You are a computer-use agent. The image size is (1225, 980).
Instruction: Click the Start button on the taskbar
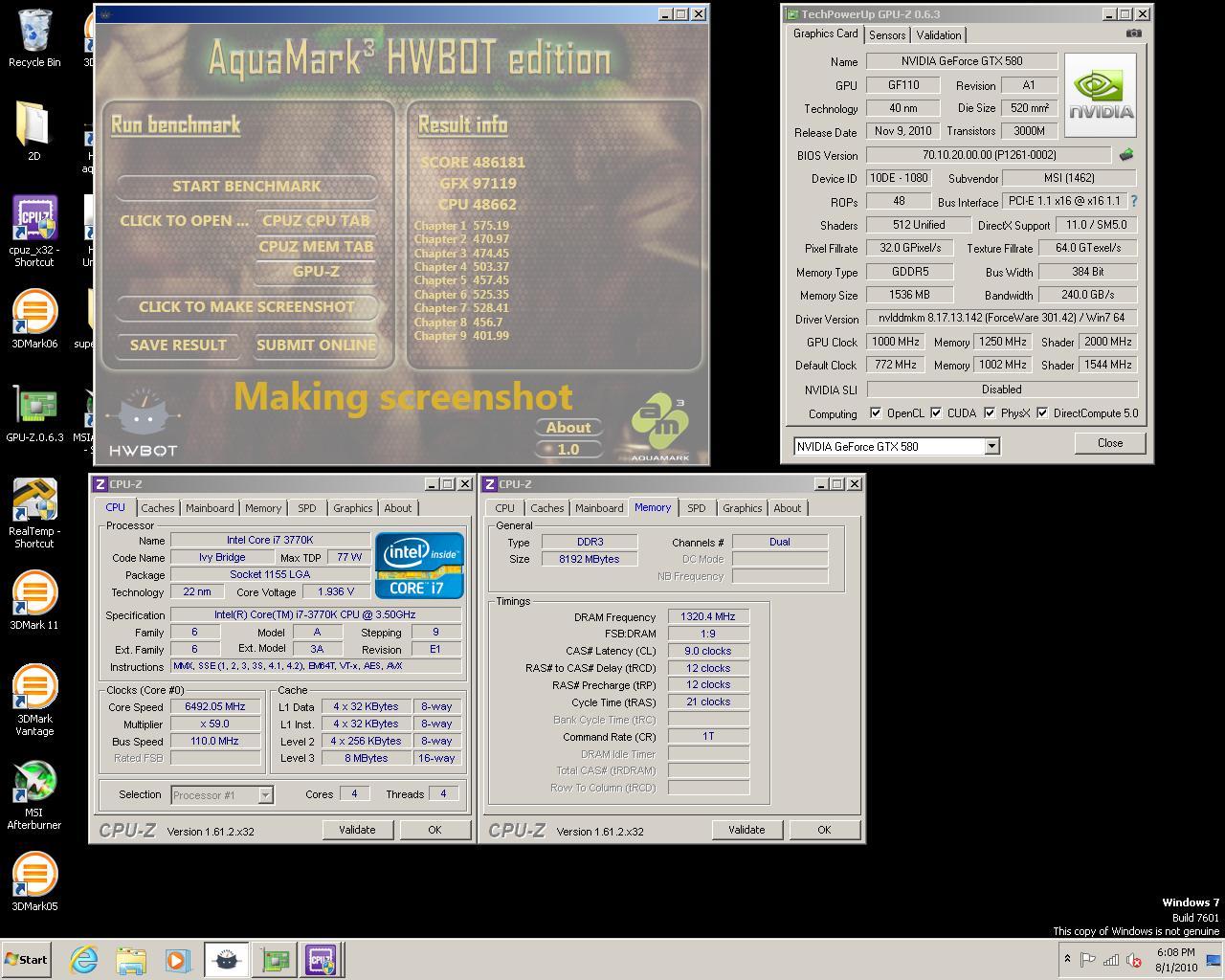[x=26, y=959]
